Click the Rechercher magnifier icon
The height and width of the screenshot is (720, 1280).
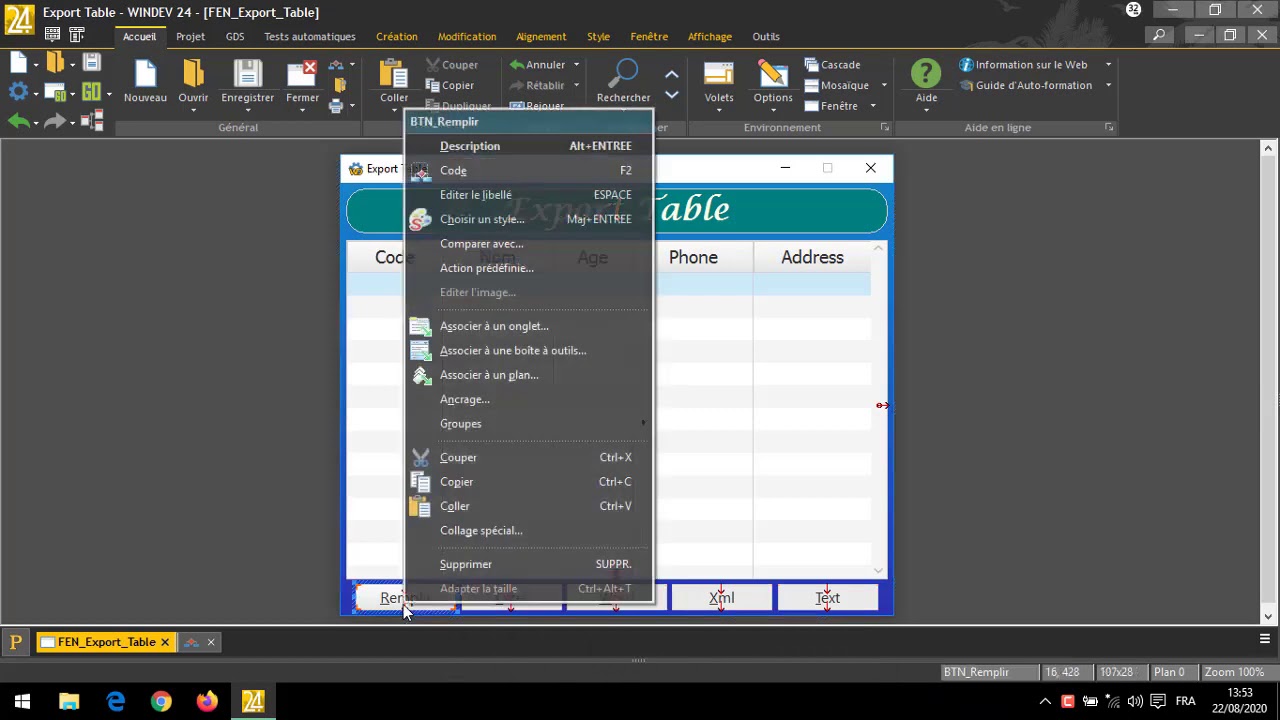(x=623, y=74)
